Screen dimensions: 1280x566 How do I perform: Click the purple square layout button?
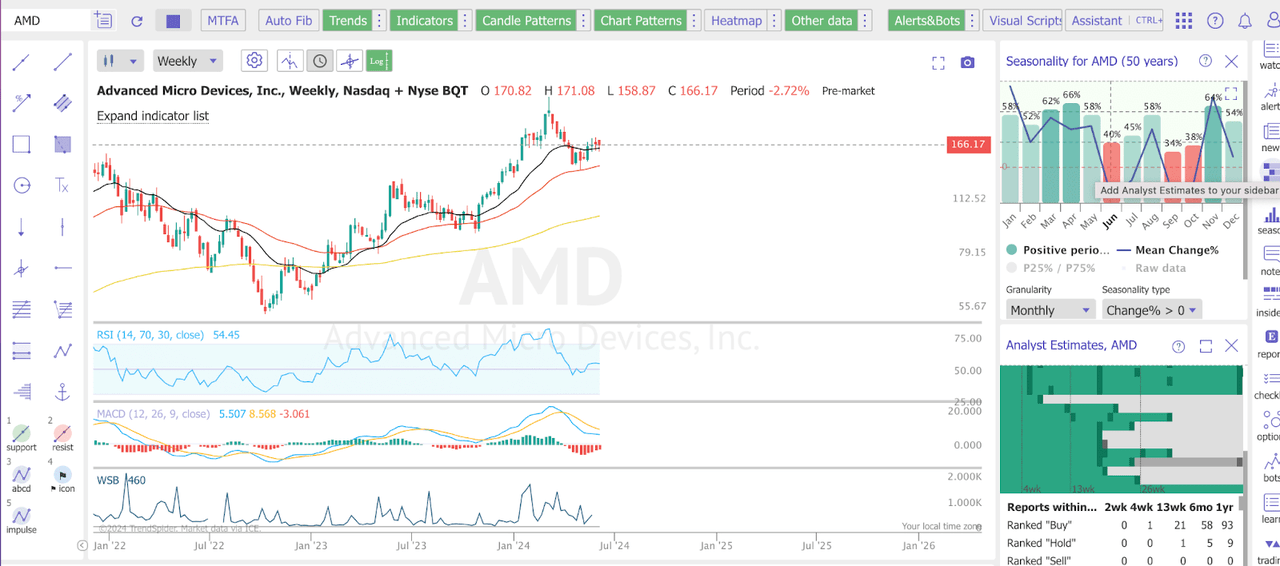(x=173, y=21)
